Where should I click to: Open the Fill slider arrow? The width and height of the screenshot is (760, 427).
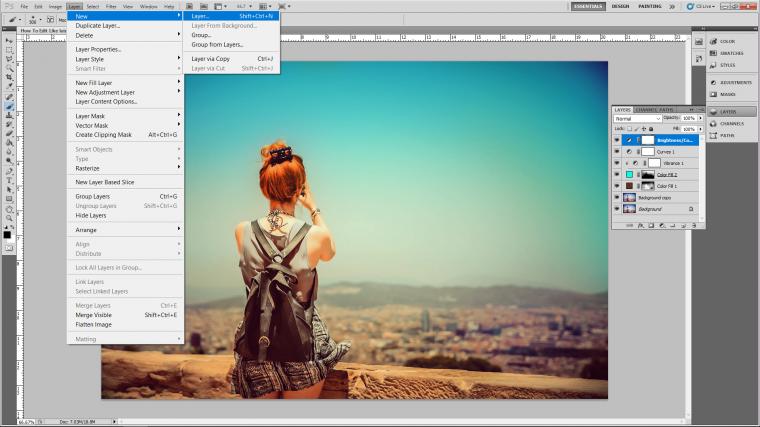pyautogui.click(x=700, y=129)
